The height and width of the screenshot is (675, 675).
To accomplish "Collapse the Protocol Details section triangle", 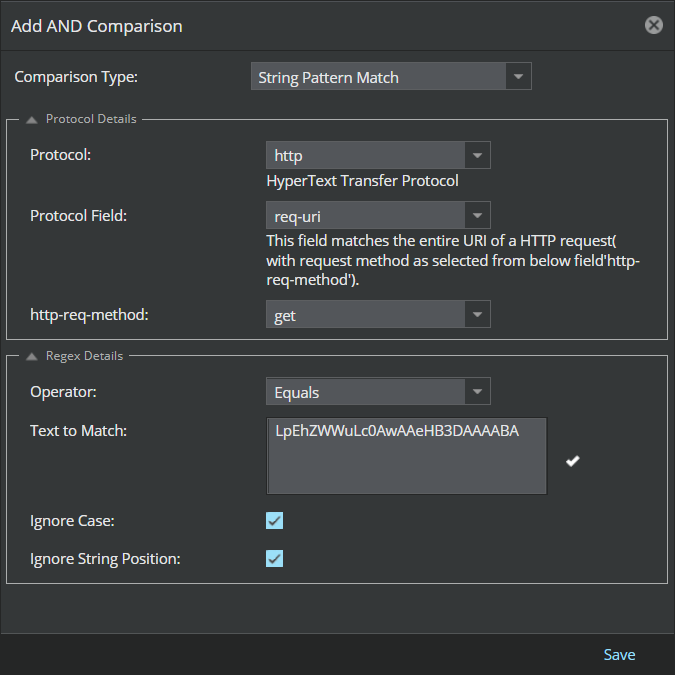I will 31,120.
